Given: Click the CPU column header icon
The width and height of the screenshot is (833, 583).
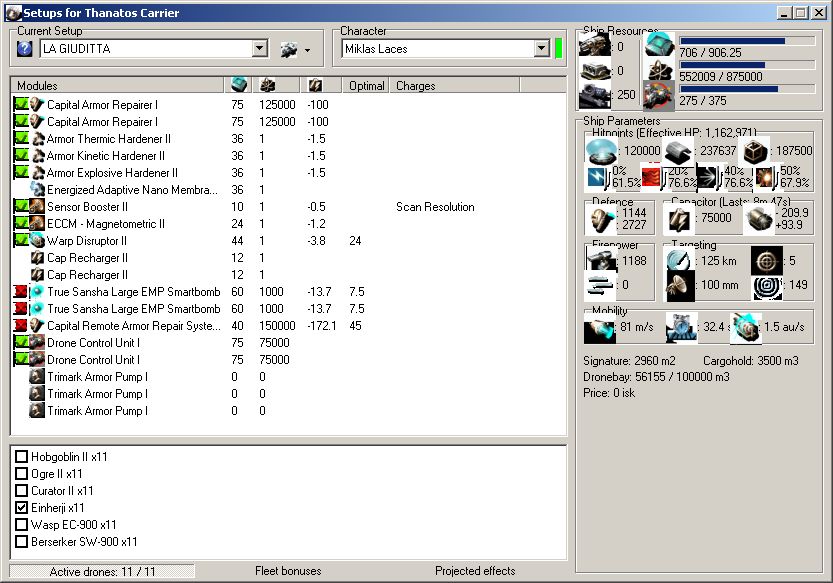Looking at the screenshot, I should (x=239, y=85).
